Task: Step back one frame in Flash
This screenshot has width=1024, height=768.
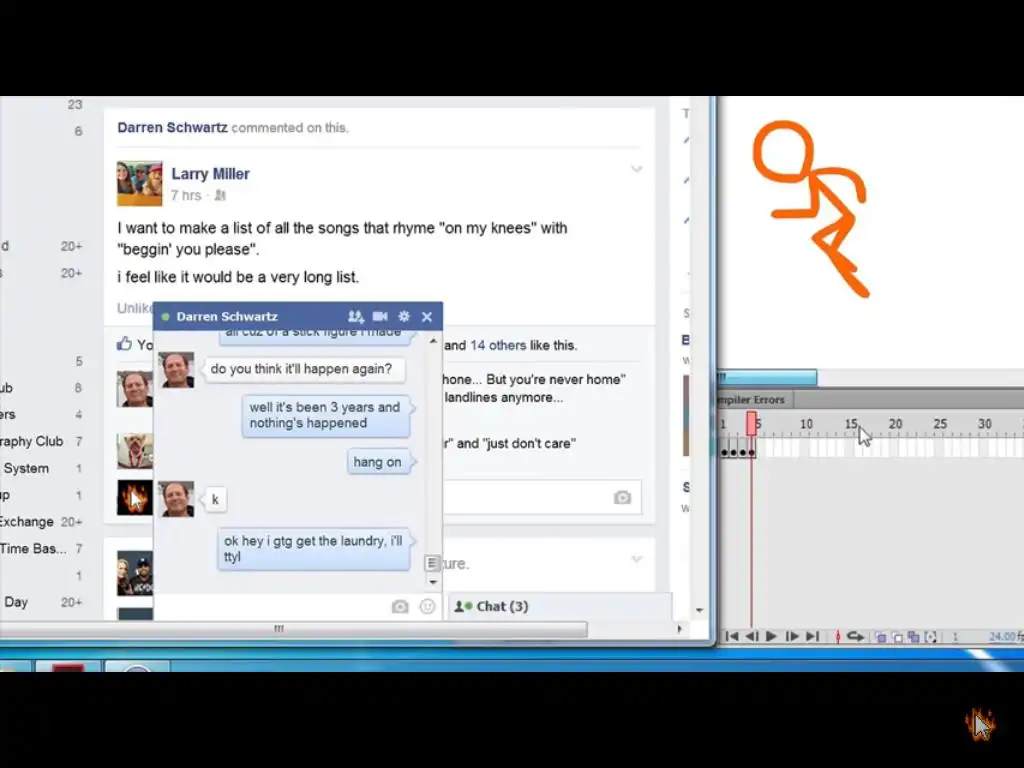Action: coord(752,636)
